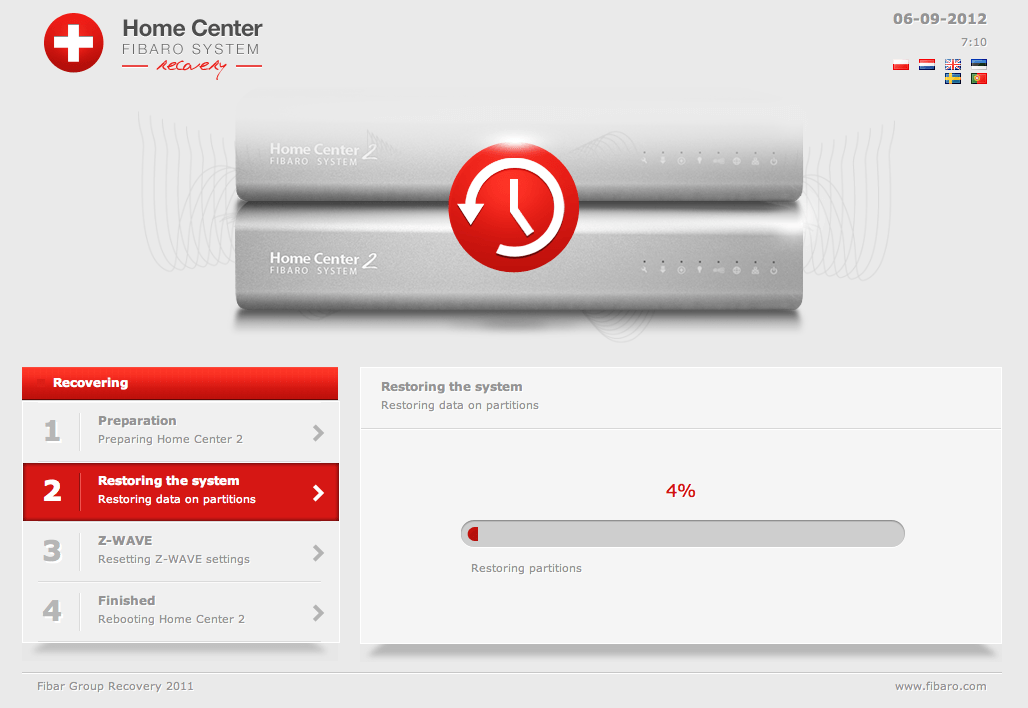Screen dimensions: 1028x708
Task: Select step 2 Restoring the system
Action: (x=181, y=492)
